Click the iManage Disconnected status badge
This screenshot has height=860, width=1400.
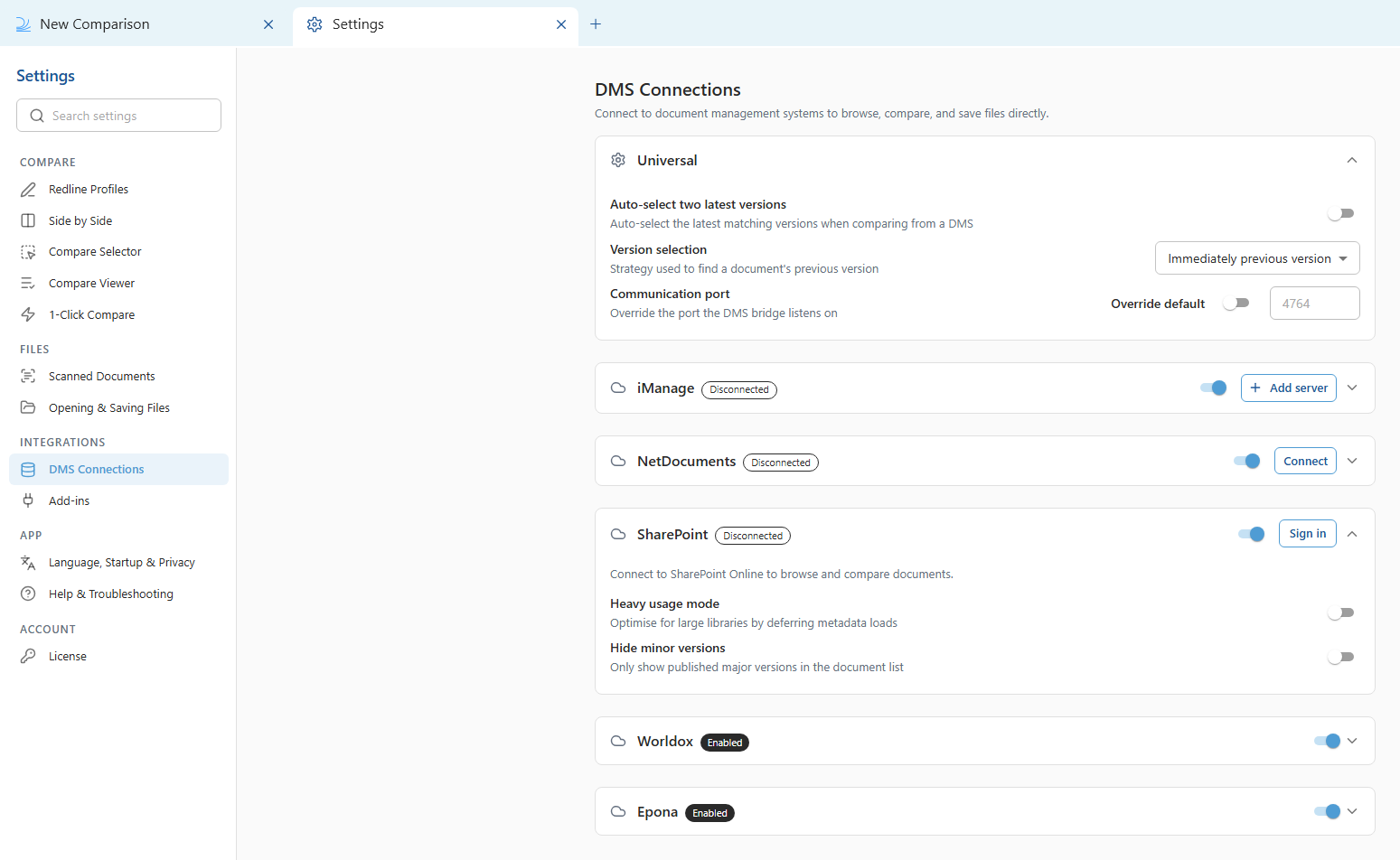739,389
